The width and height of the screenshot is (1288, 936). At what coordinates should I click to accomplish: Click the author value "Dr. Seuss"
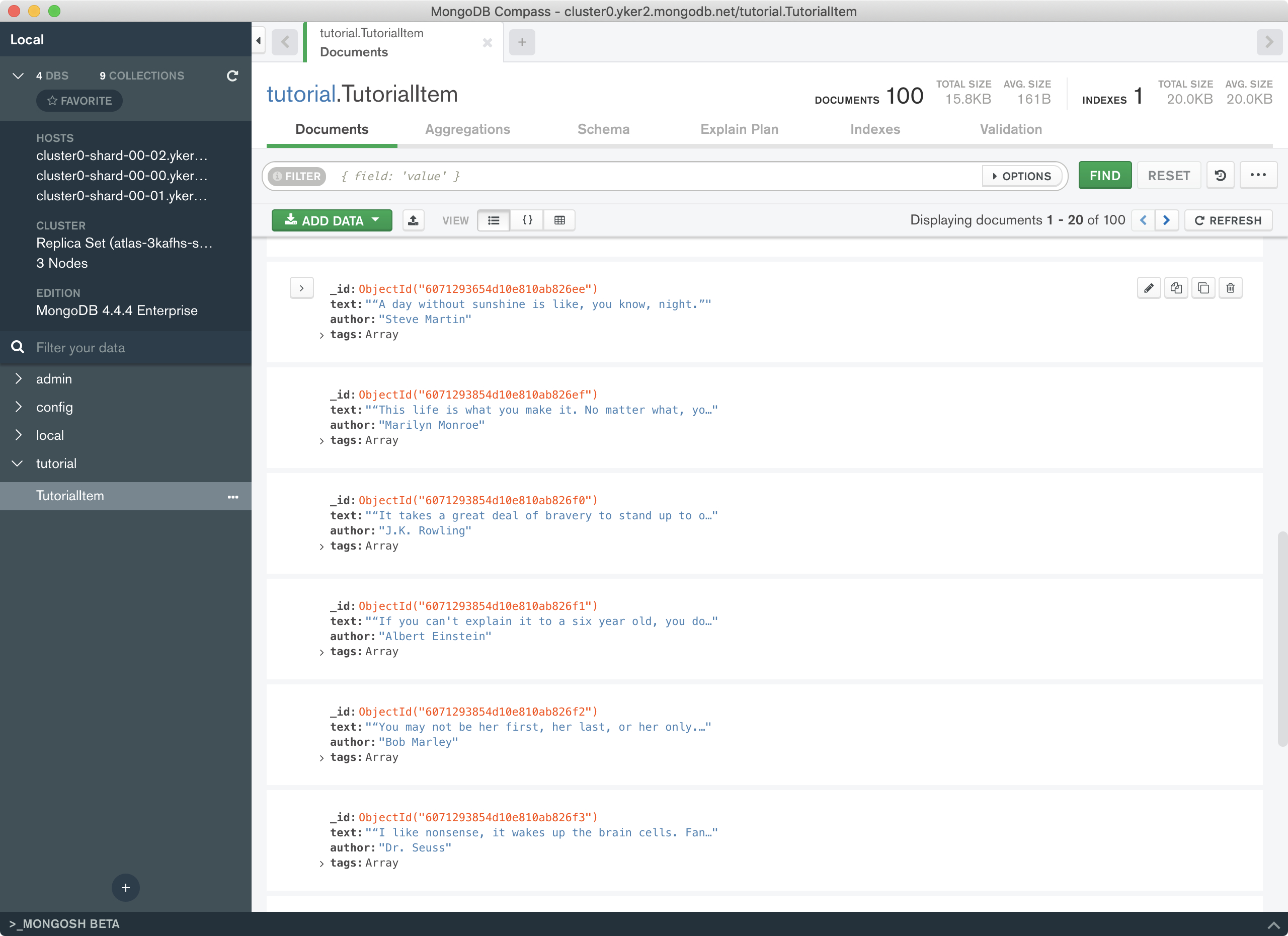pos(415,847)
